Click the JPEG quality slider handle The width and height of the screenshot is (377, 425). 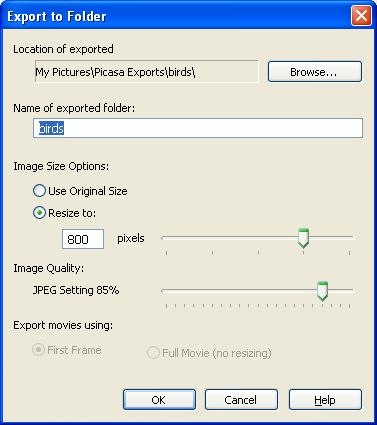tap(322, 291)
